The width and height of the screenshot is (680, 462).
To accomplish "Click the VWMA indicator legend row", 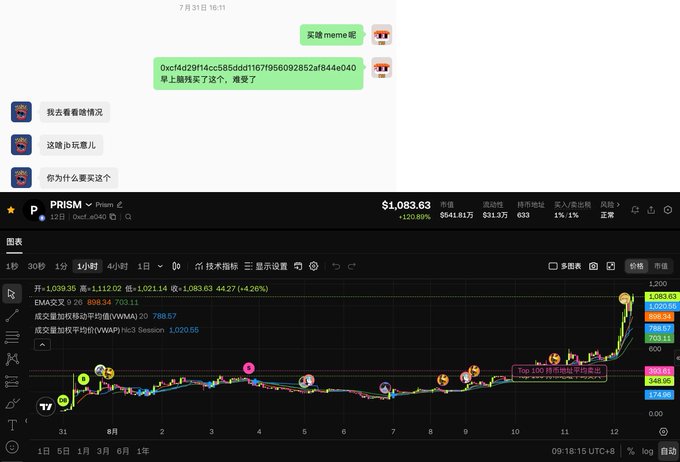I will (105, 316).
